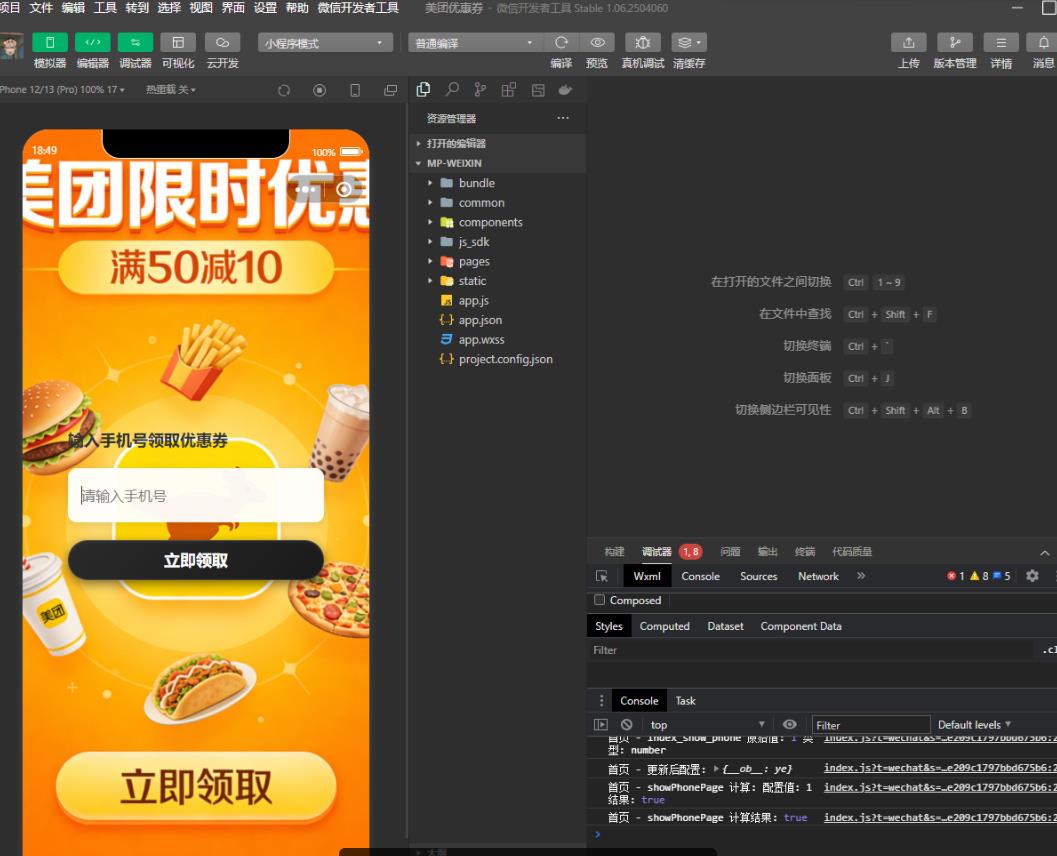Open the 小程序模式 mode dropdown
The width and height of the screenshot is (1057, 856).
click(x=324, y=43)
